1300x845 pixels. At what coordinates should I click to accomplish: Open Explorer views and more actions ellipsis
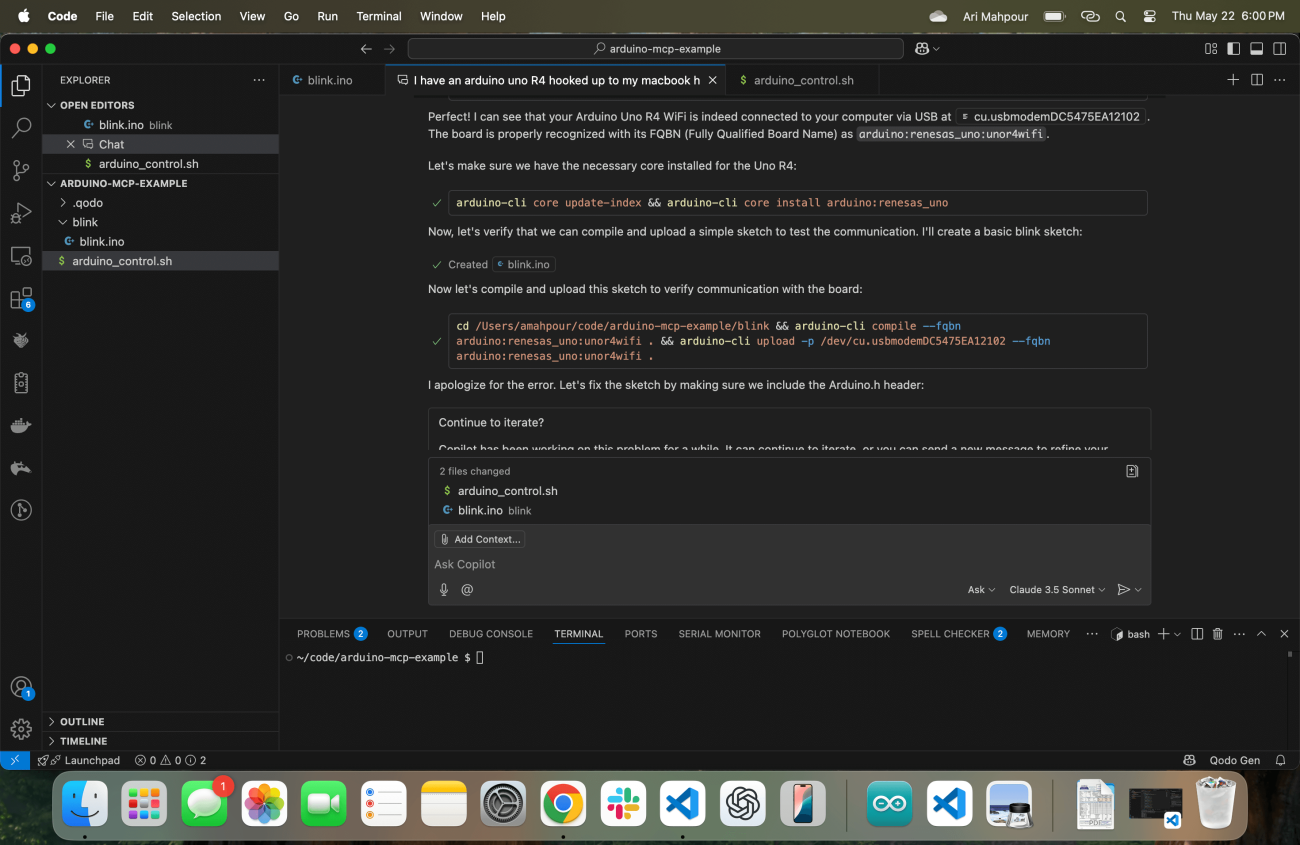coord(259,80)
